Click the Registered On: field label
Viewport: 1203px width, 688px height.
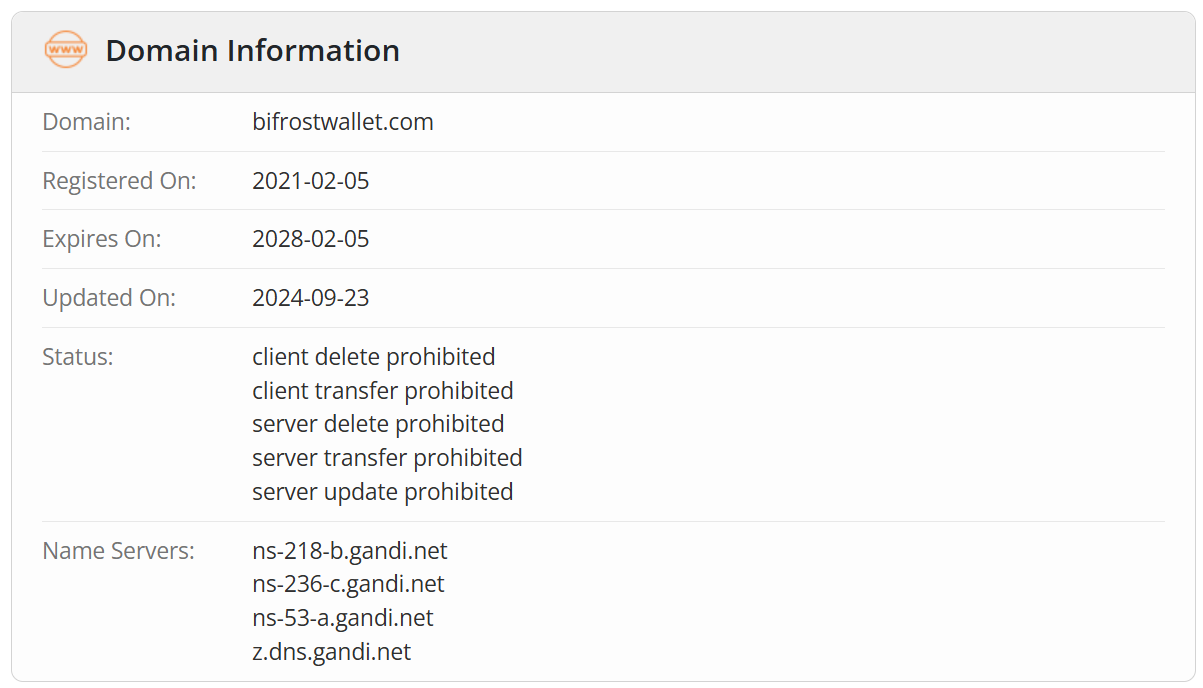click(120, 181)
